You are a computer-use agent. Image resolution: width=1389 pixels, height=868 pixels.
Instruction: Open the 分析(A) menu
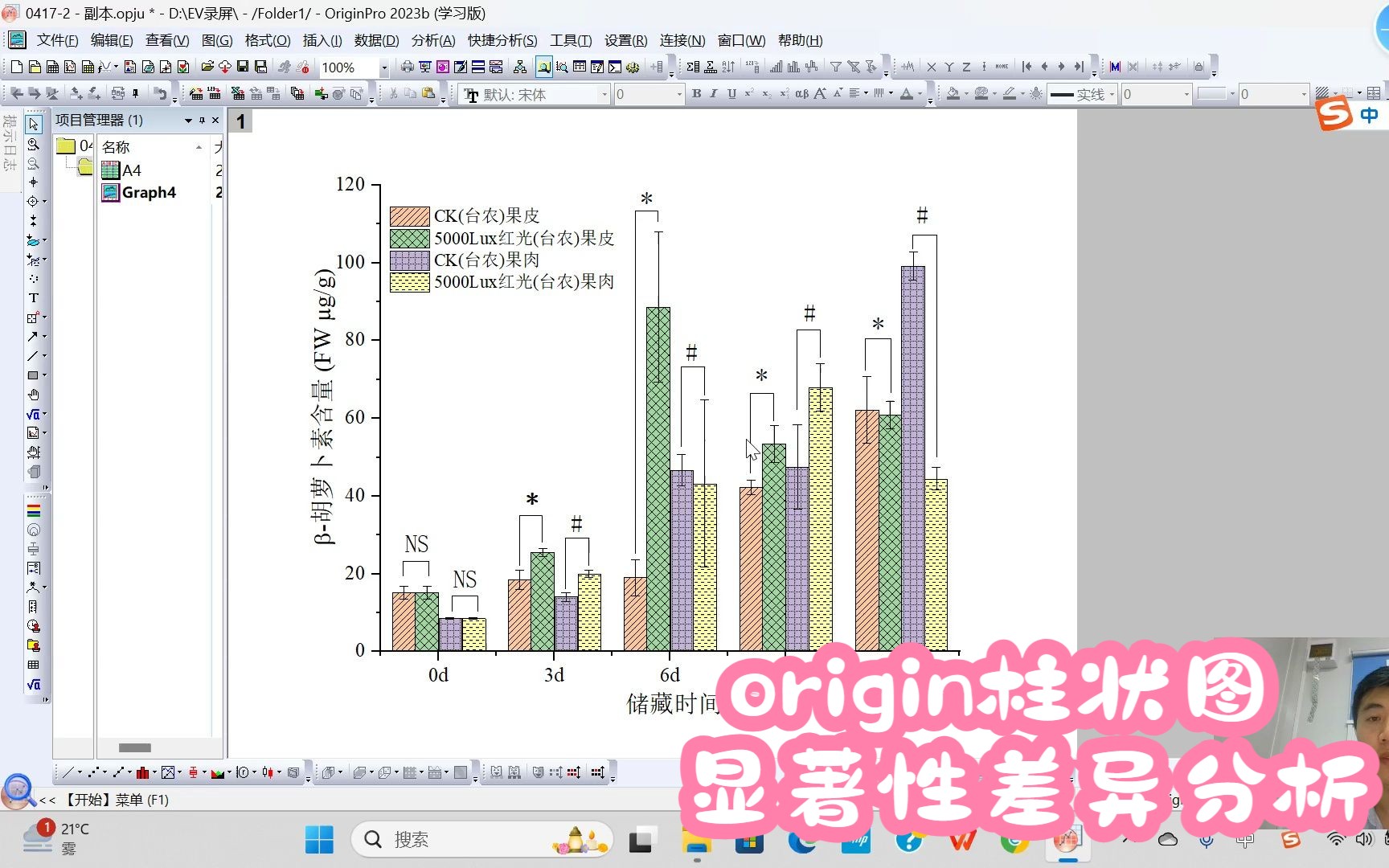point(433,40)
